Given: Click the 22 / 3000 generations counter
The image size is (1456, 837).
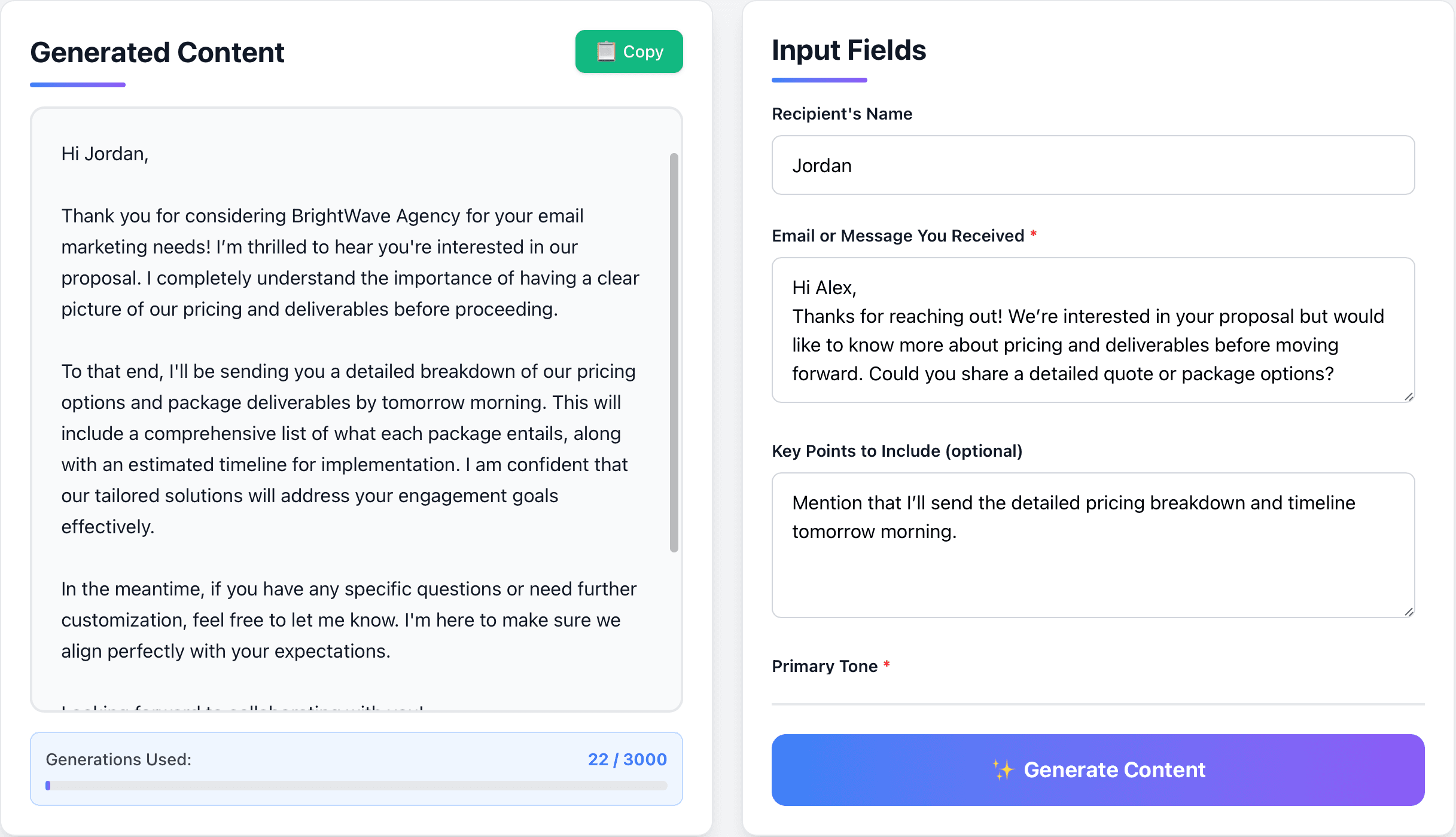Looking at the screenshot, I should pyautogui.click(x=627, y=759).
